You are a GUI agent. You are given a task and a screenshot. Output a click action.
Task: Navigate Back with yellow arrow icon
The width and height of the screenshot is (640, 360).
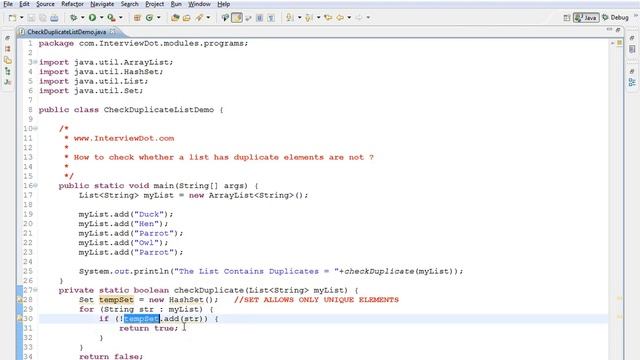click(x=340, y=18)
